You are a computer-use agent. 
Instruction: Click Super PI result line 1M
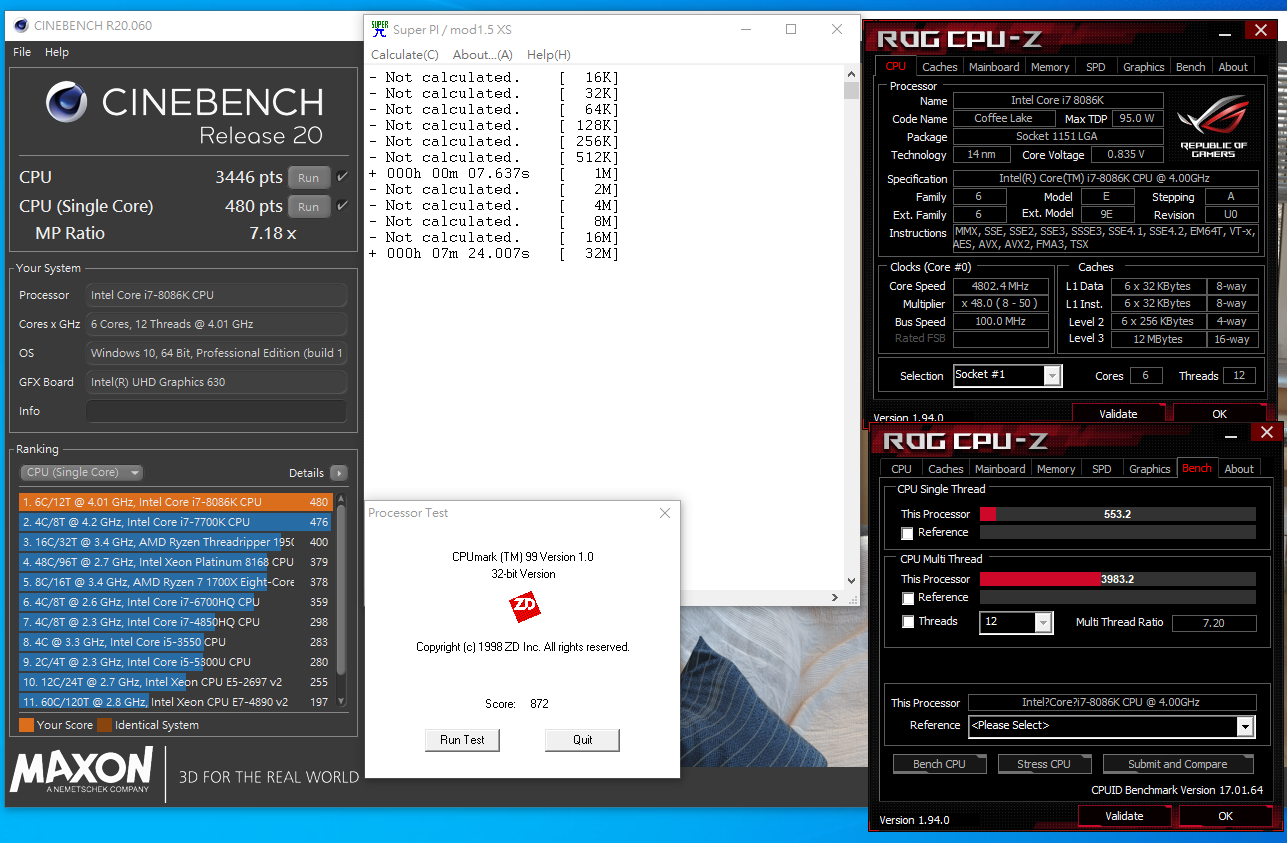(x=494, y=174)
